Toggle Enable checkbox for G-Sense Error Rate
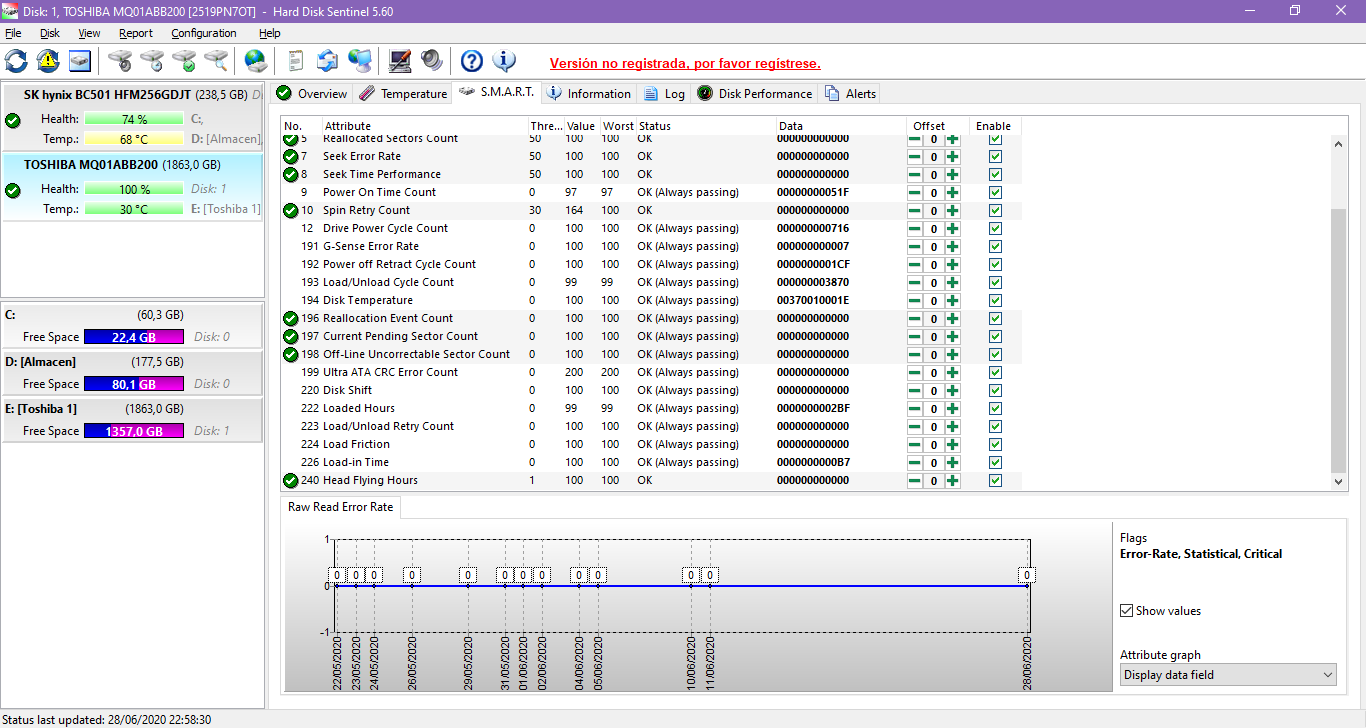This screenshot has width=1366, height=728. (995, 247)
